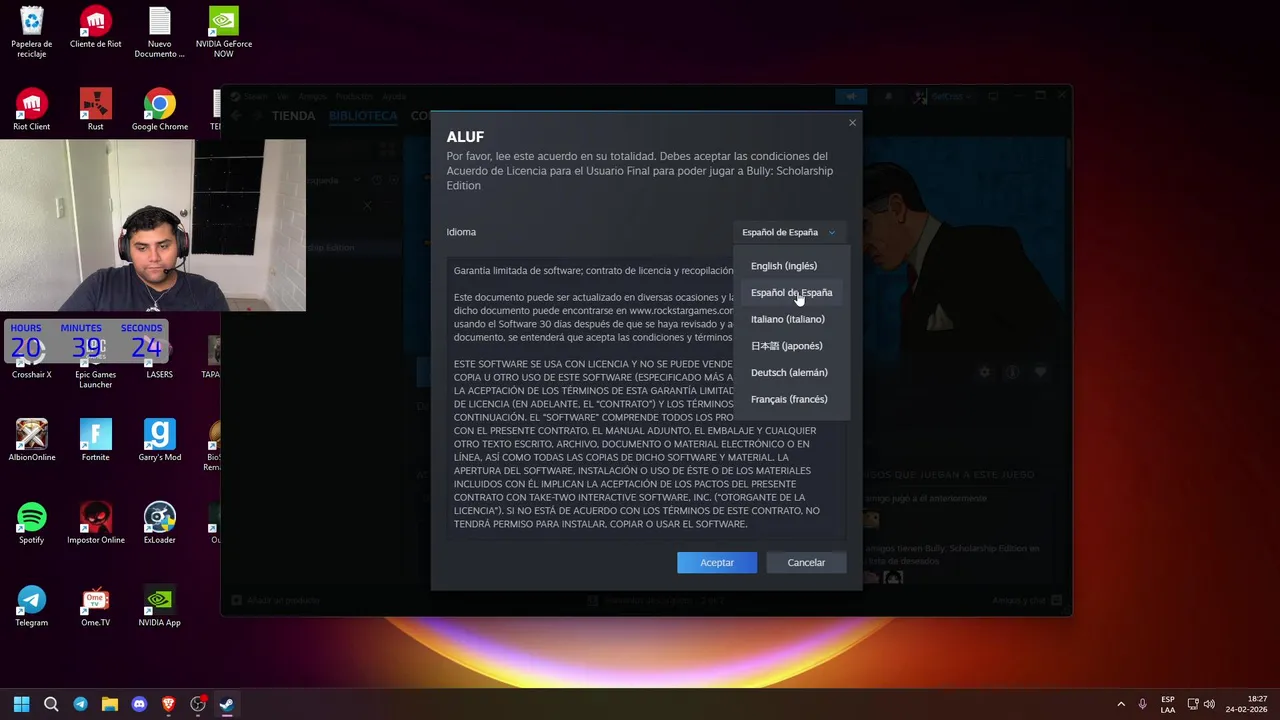
Task: Select English (inglés) from language list
Action: click(784, 266)
